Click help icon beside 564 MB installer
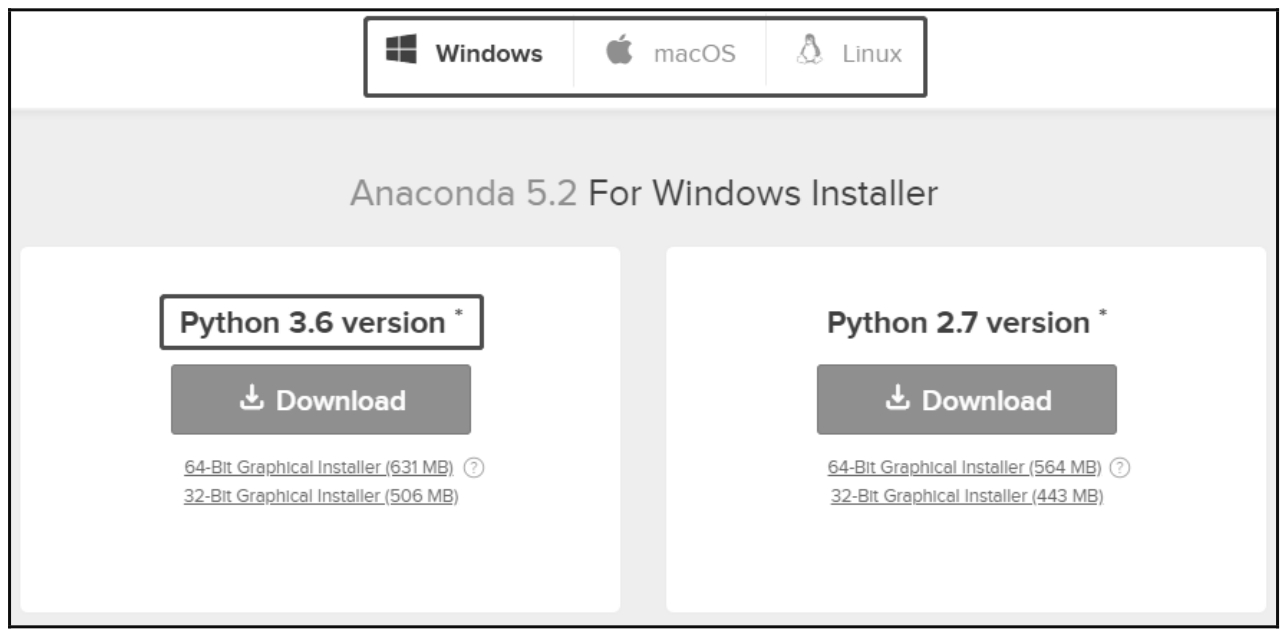1287x637 pixels. pos(1122,468)
